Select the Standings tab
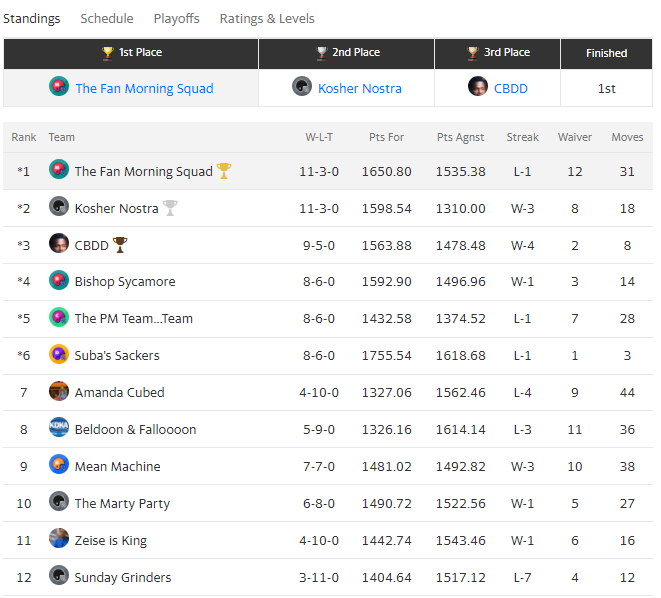Screen dimensions: 661x598 point(32,18)
